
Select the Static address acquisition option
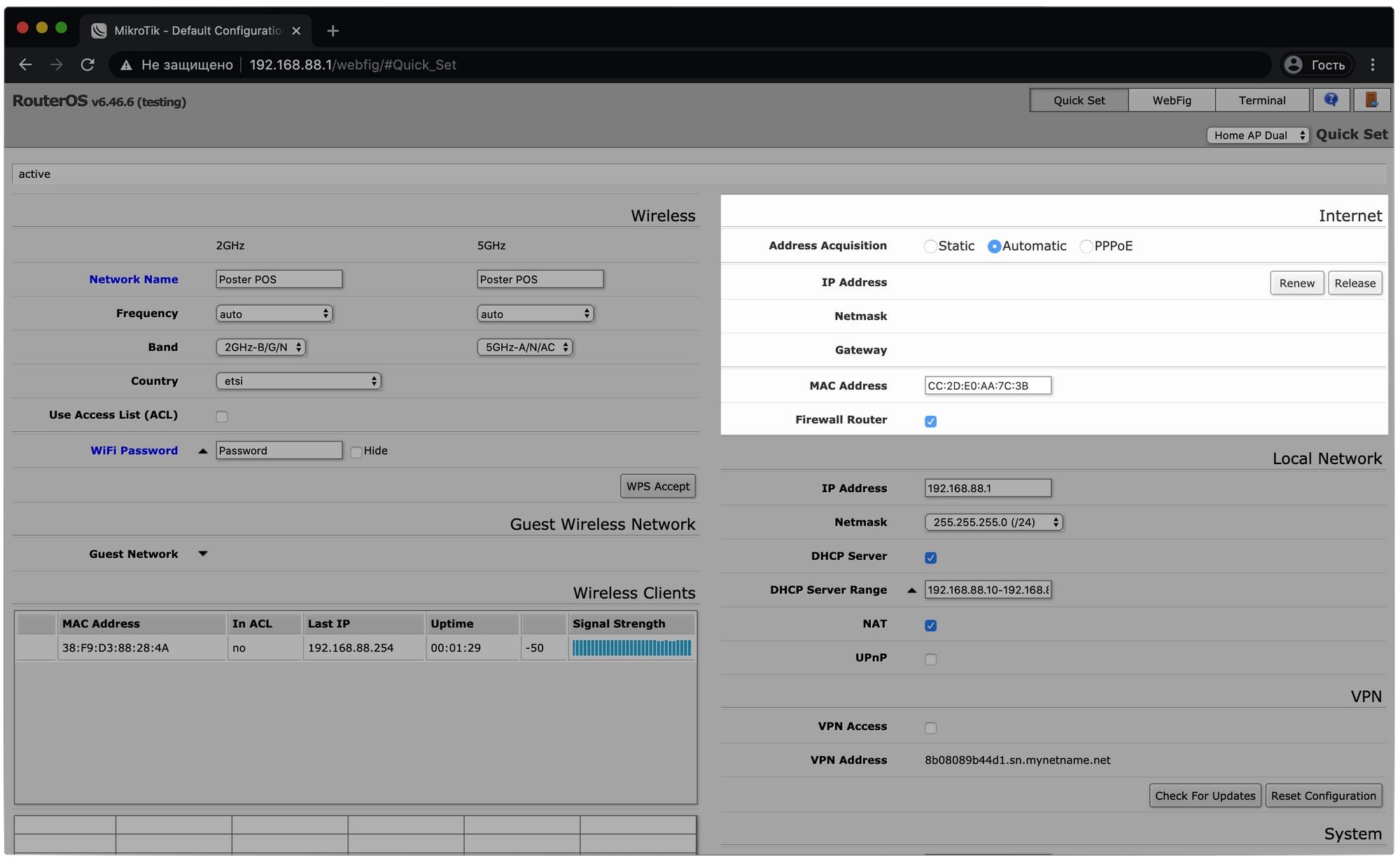click(x=930, y=246)
